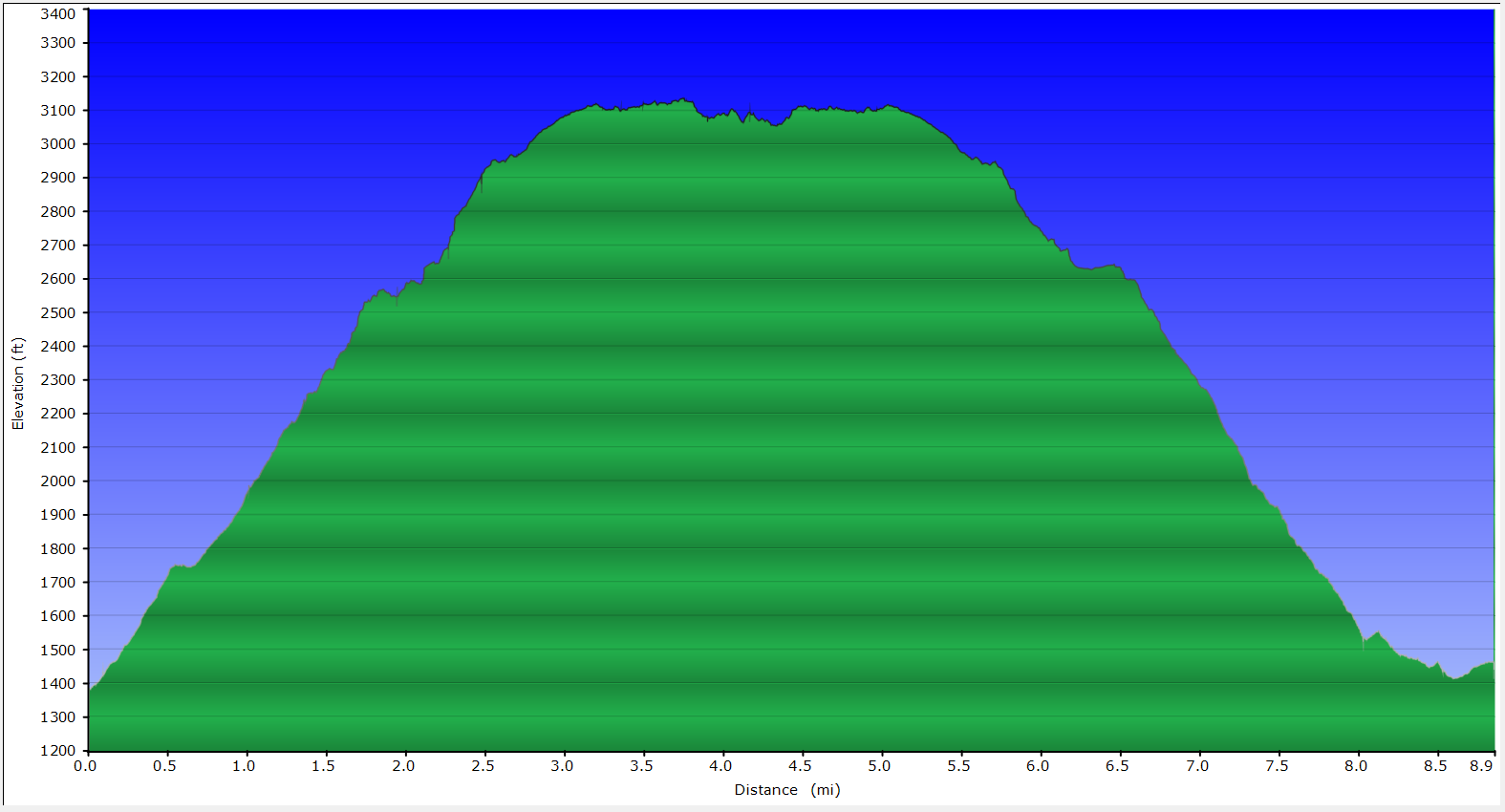1505x812 pixels.
Task: Click the 2700 elevation axis label
Action: [x=57, y=246]
